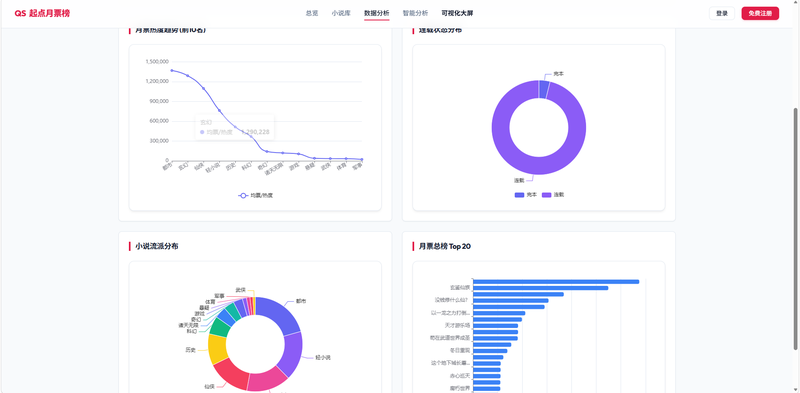Select the yellow 历史 donut segment
Screen dimensions: 800x393
click(x=217, y=350)
